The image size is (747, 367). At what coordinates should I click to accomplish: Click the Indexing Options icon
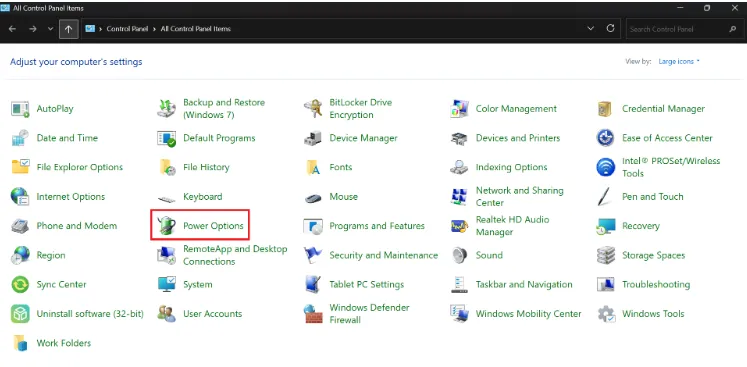(x=459, y=167)
